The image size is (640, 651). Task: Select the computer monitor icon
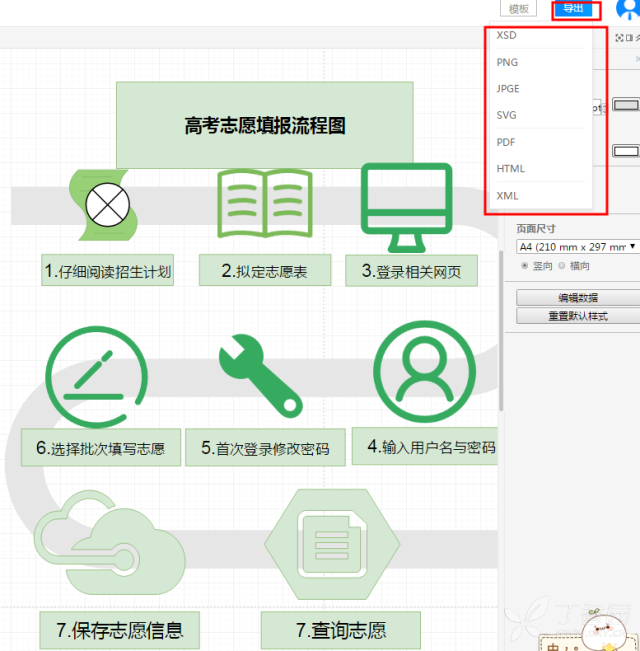[407, 208]
